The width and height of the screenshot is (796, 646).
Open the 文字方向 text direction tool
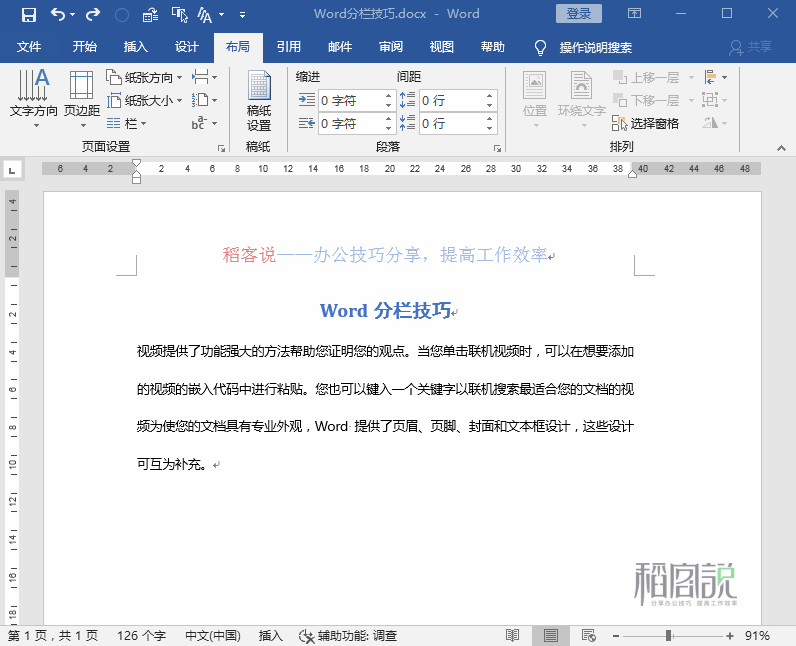pos(34,99)
